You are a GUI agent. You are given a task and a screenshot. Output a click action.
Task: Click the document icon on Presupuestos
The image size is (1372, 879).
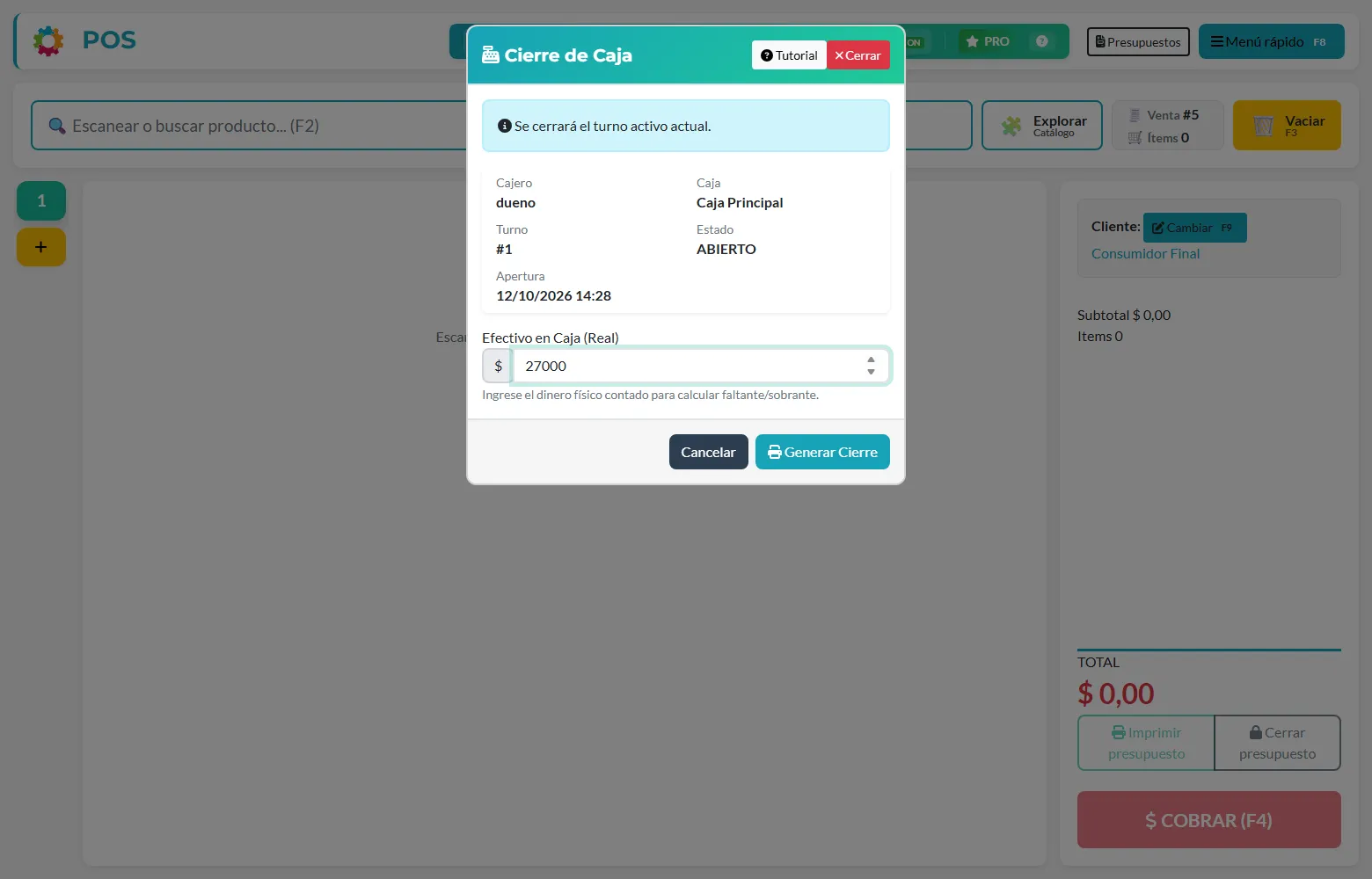[1100, 42]
